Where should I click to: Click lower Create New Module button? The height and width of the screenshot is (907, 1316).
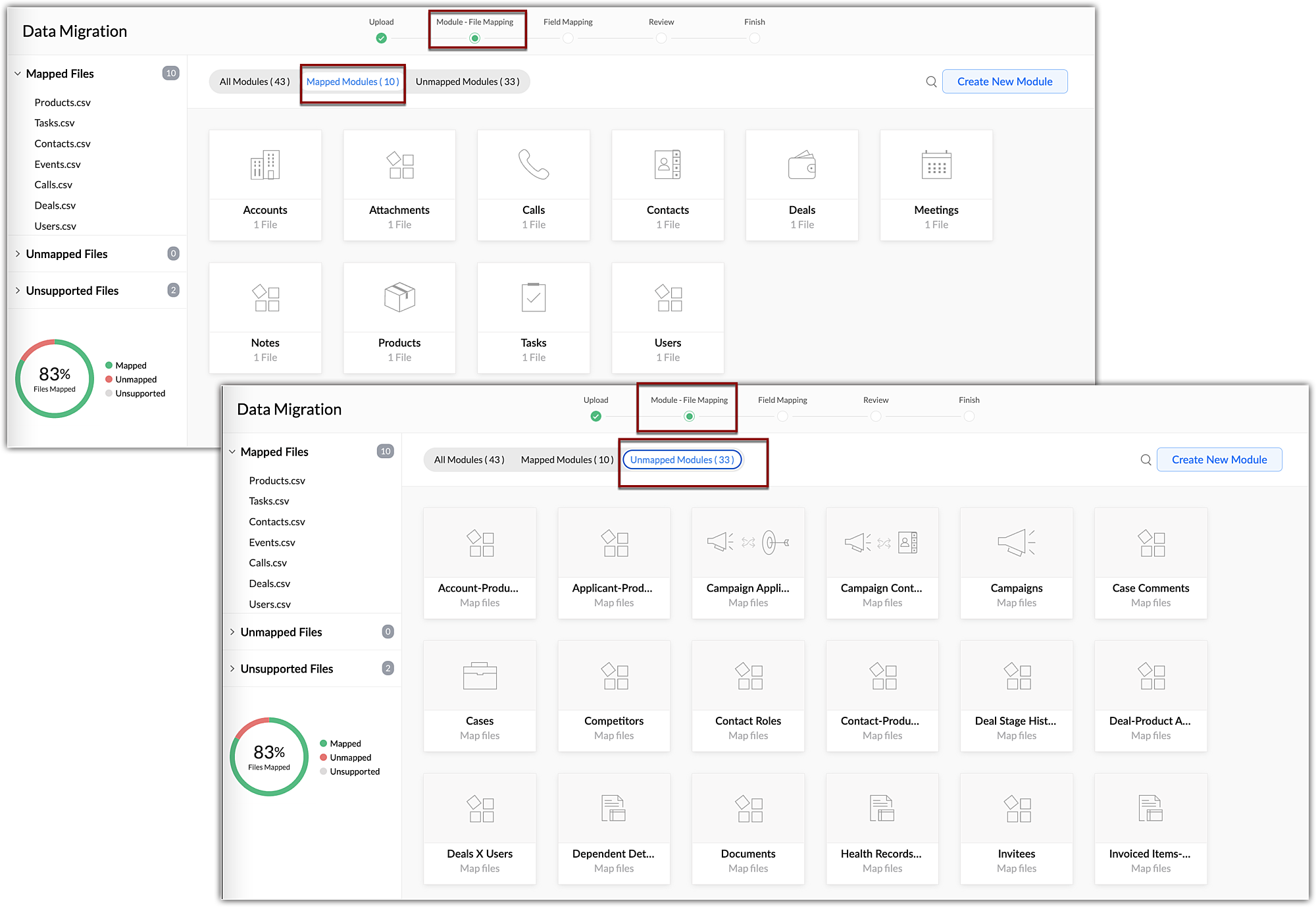coord(1219,460)
